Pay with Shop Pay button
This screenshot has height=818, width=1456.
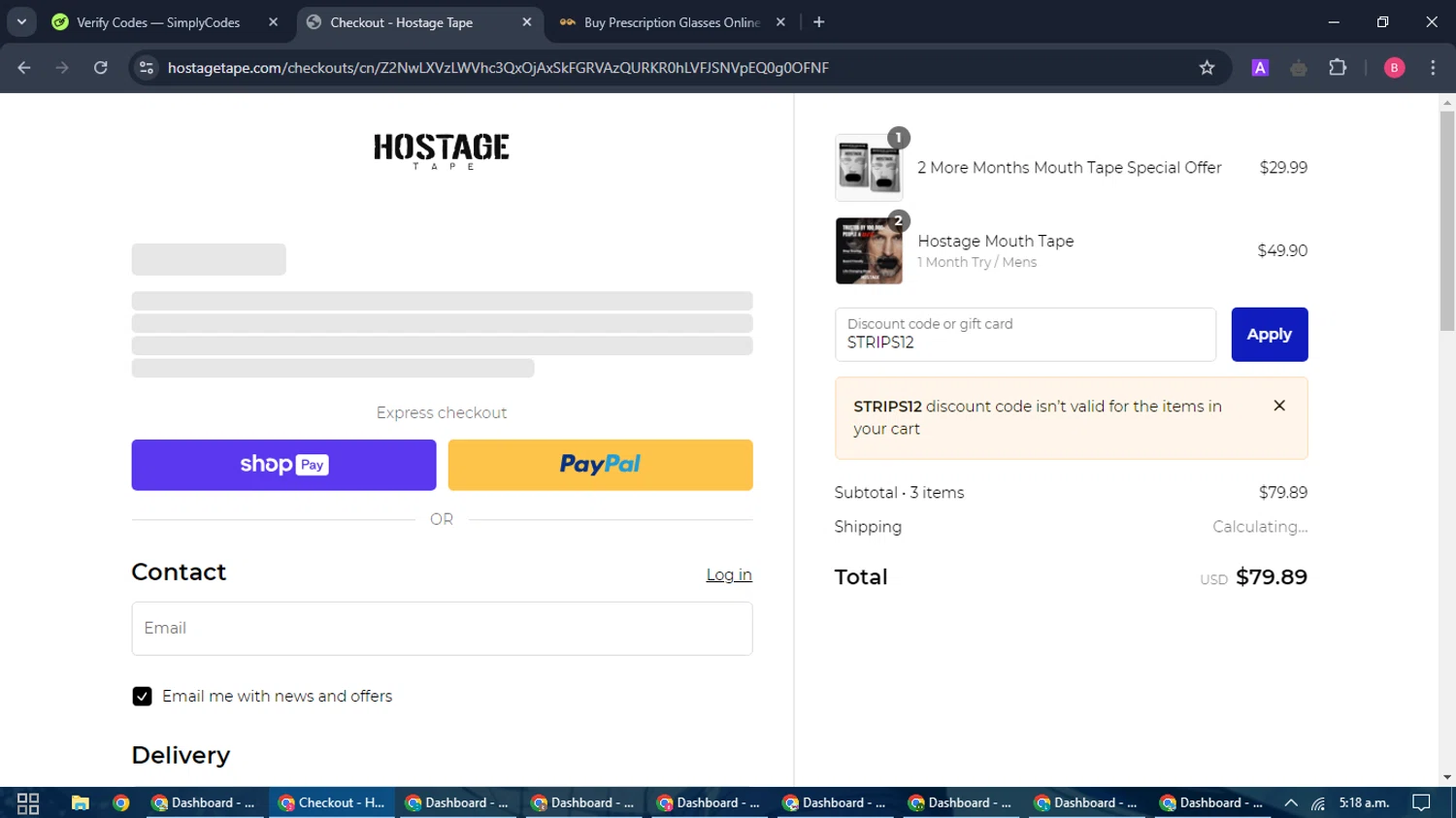(x=283, y=465)
